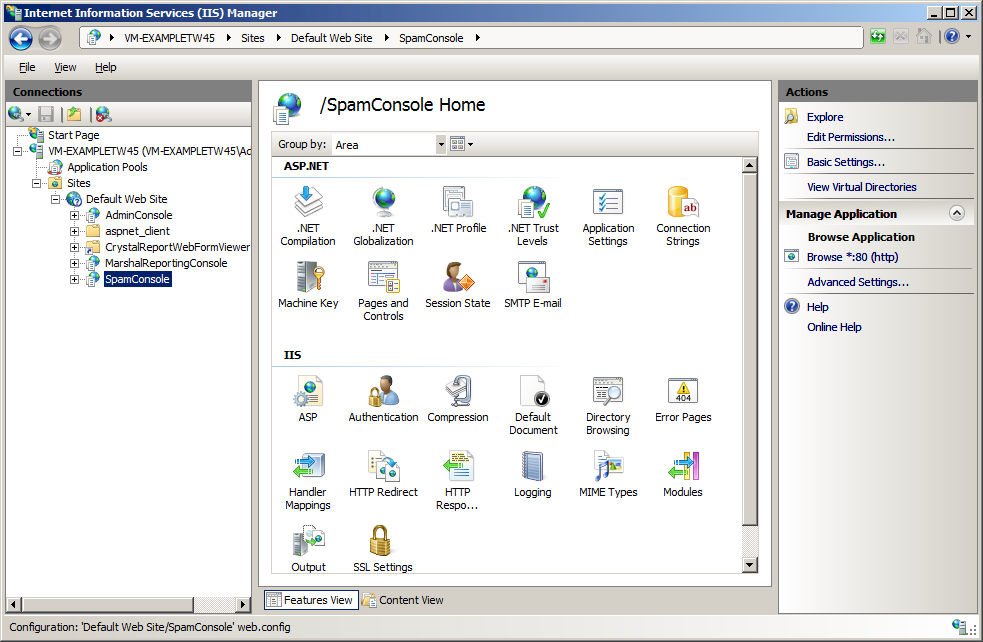The height and width of the screenshot is (642, 983).
Task: Open the Group by dropdown
Action: [x=441, y=145]
